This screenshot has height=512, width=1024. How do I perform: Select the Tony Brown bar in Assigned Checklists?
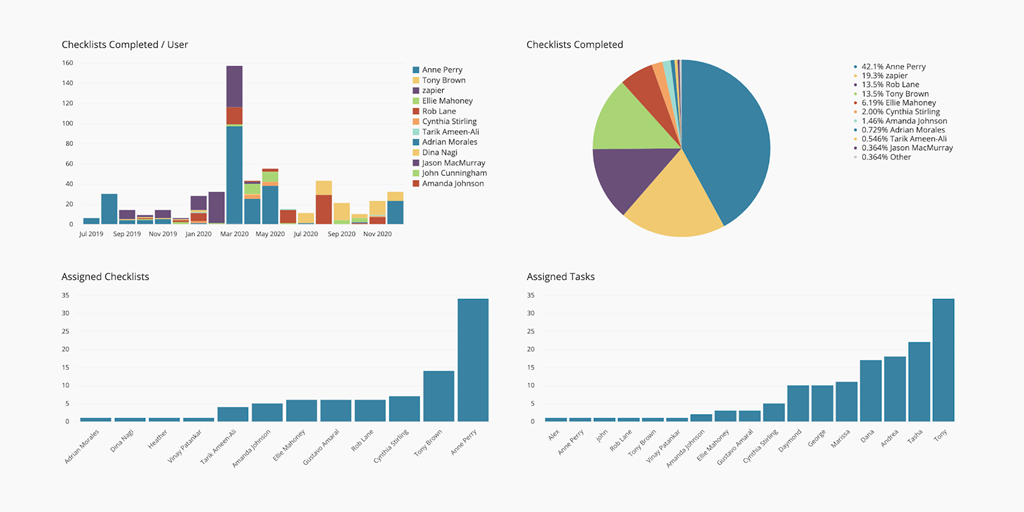tap(439, 396)
